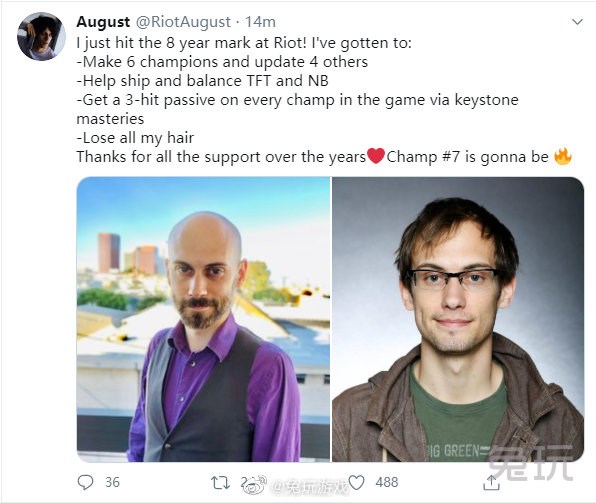Image resolution: width=596 pixels, height=503 pixels.
Task: Open August's profile avatar picture
Action: click(x=41, y=36)
